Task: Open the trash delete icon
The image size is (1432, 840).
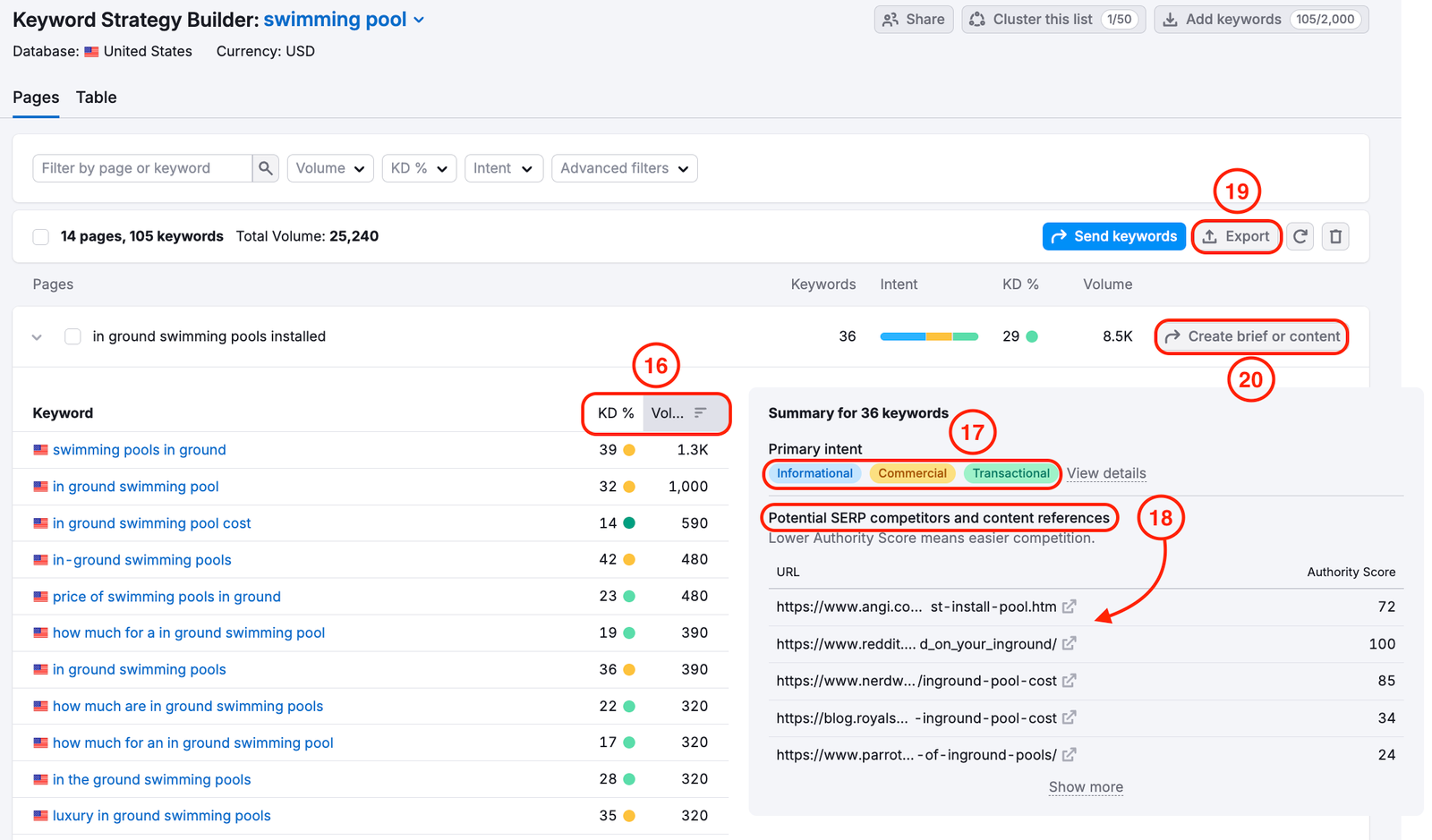Action: pos(1335,236)
